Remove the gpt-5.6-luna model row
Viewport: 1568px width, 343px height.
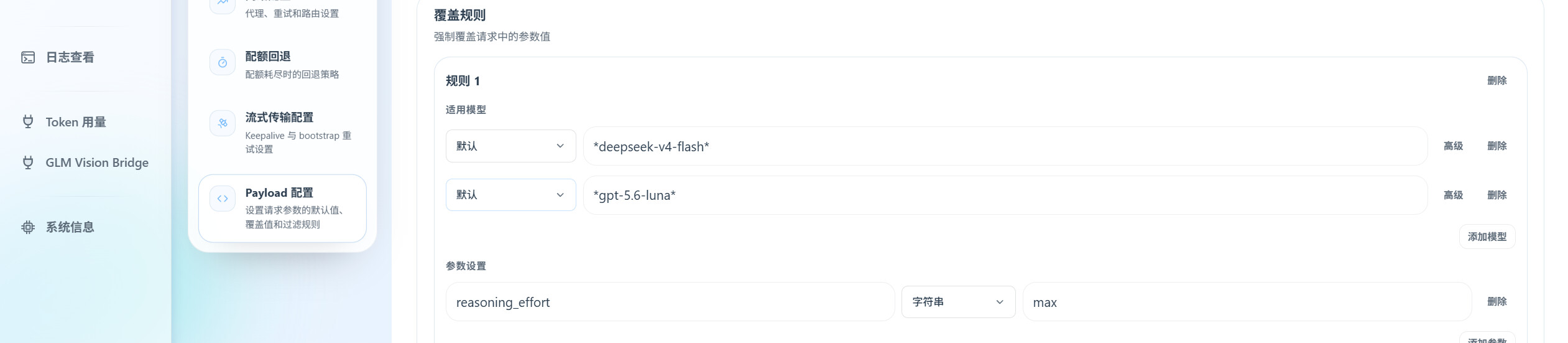(x=1497, y=195)
